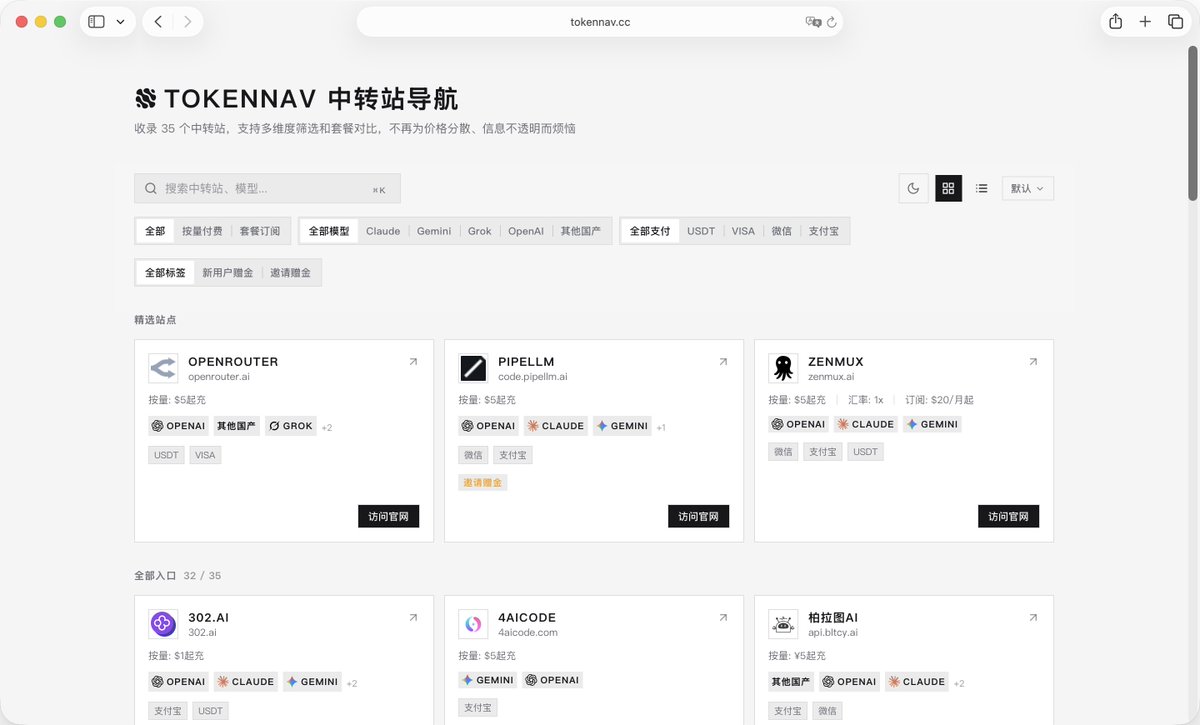Click GEMINI tag in ZenMux card

point(932,424)
